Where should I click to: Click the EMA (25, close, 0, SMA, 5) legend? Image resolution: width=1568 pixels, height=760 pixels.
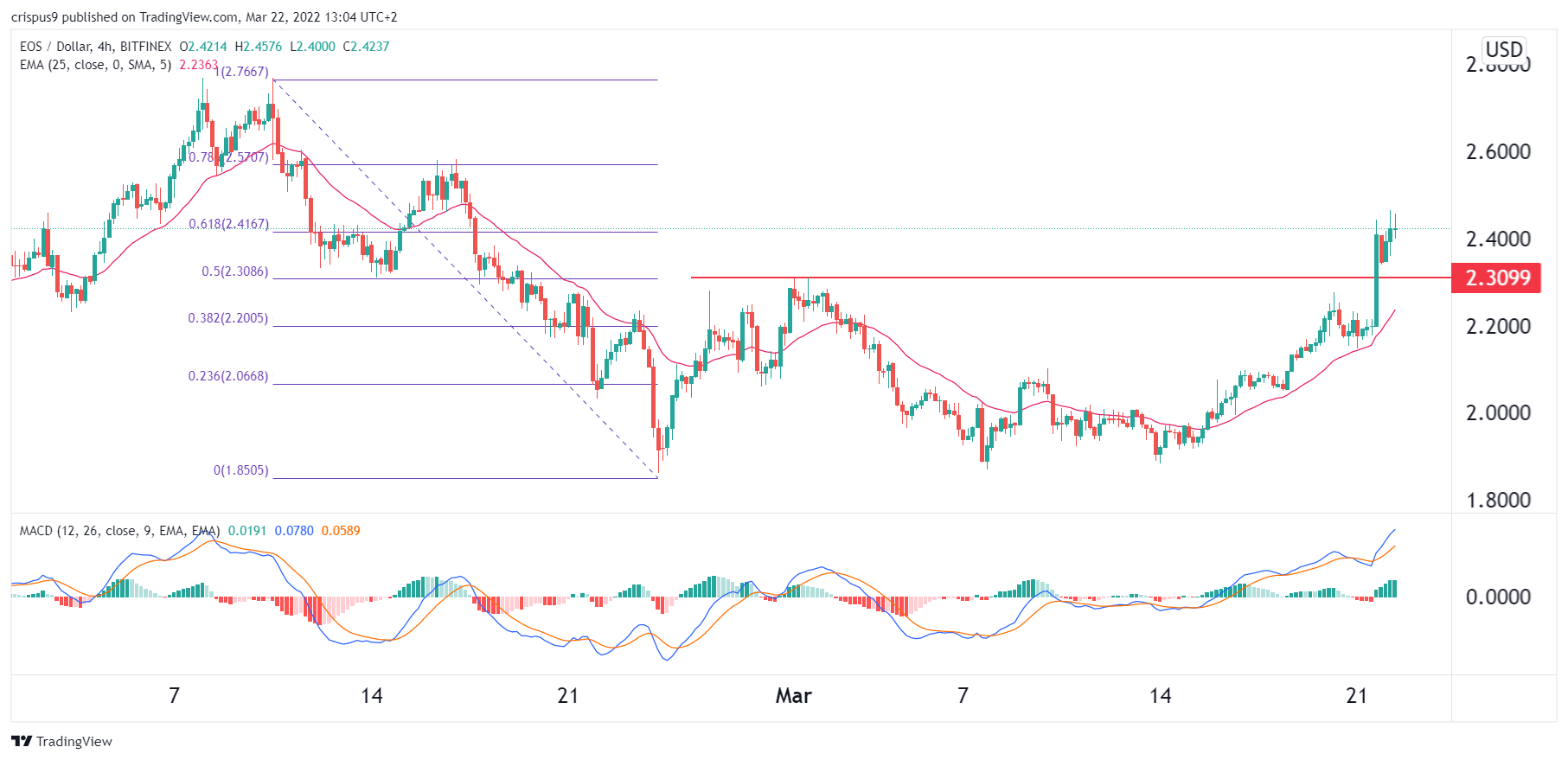95,65
